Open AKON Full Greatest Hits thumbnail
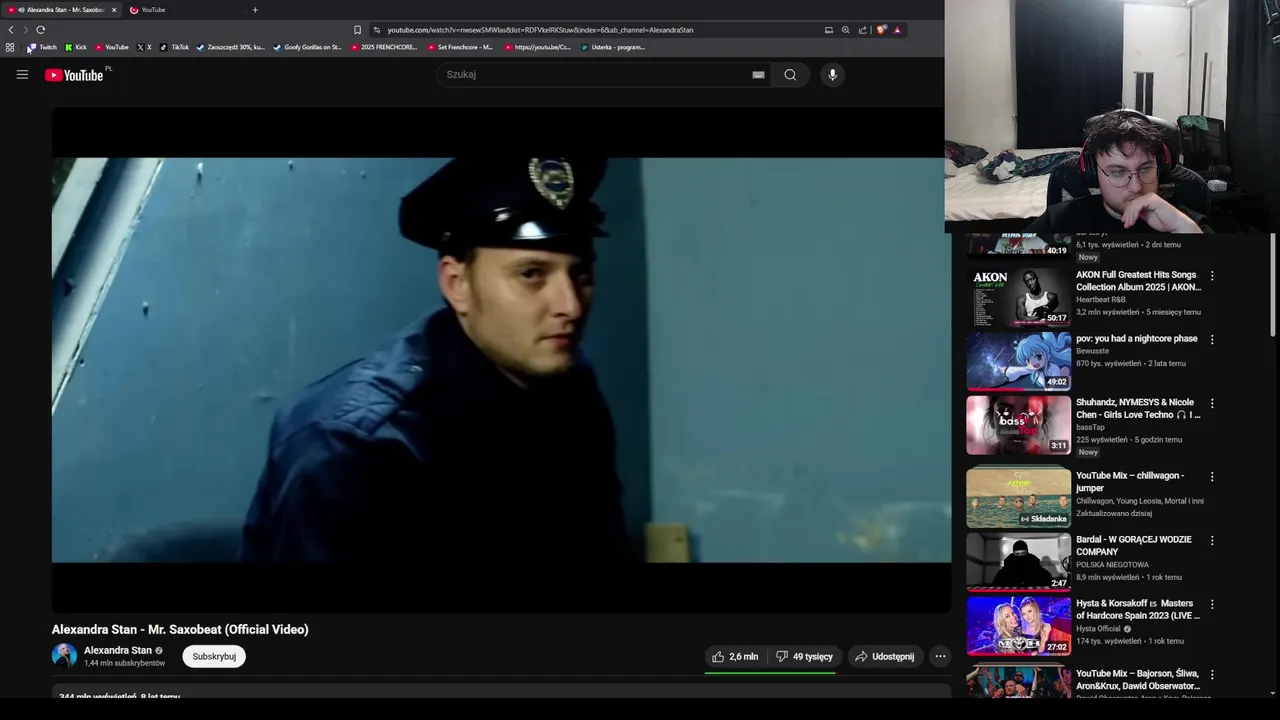Viewport: 1280px width, 720px height. (1018, 297)
